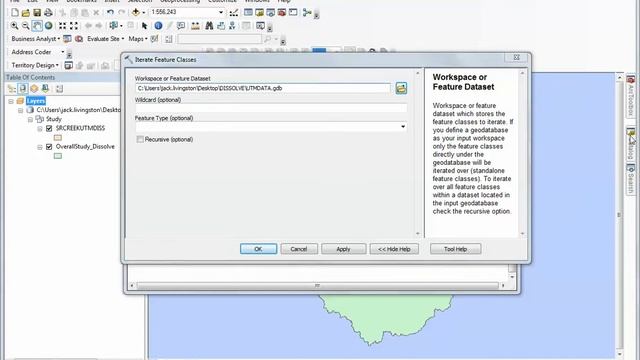Select the Select Elements arrow tool
Viewport: 640px width, 360px height.
[x=144, y=26]
